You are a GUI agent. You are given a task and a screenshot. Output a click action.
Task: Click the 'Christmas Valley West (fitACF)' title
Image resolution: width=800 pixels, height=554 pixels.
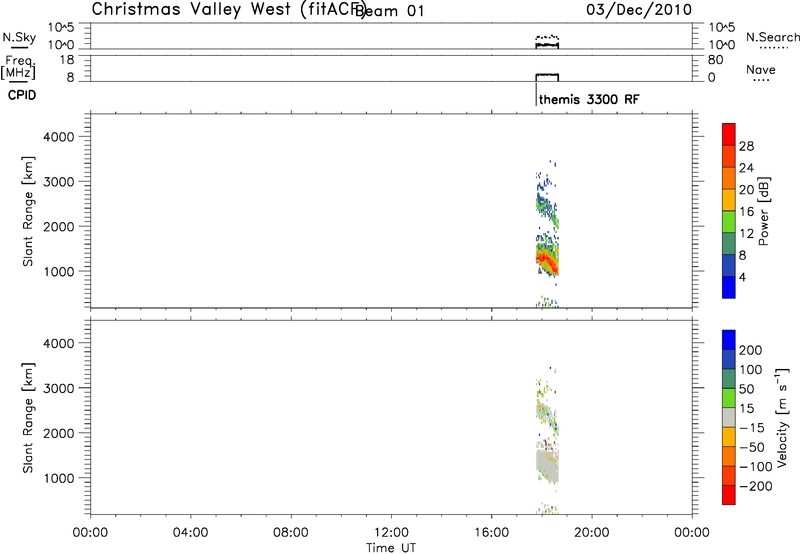[x=228, y=9]
